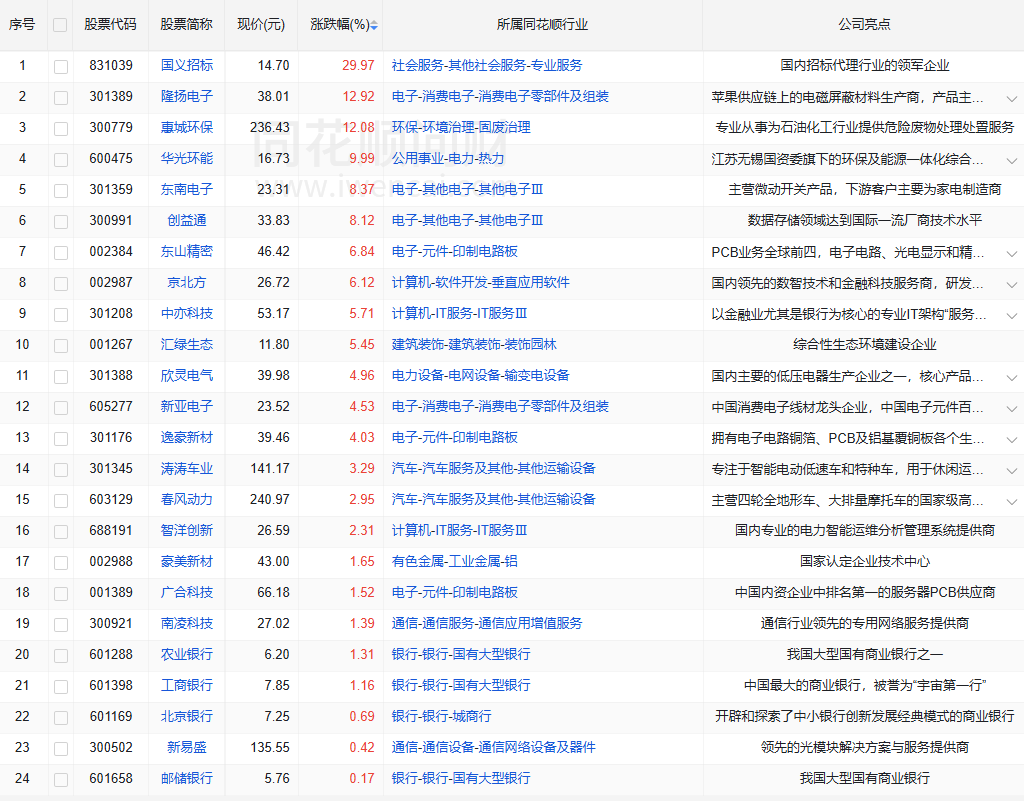The image size is (1024, 801).
Task: Tick the checkbox for 农业银行
Action: [x=61, y=655]
